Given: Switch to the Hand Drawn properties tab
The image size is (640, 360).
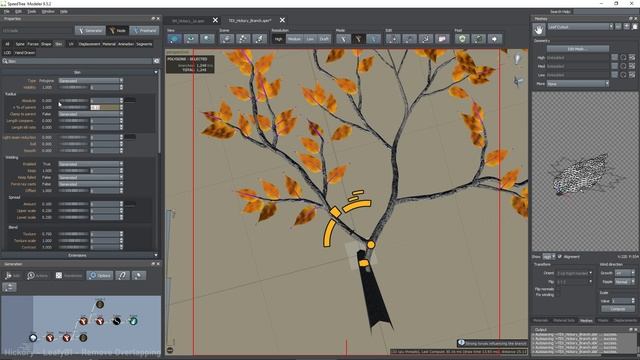Looking at the screenshot, I should [24, 53].
